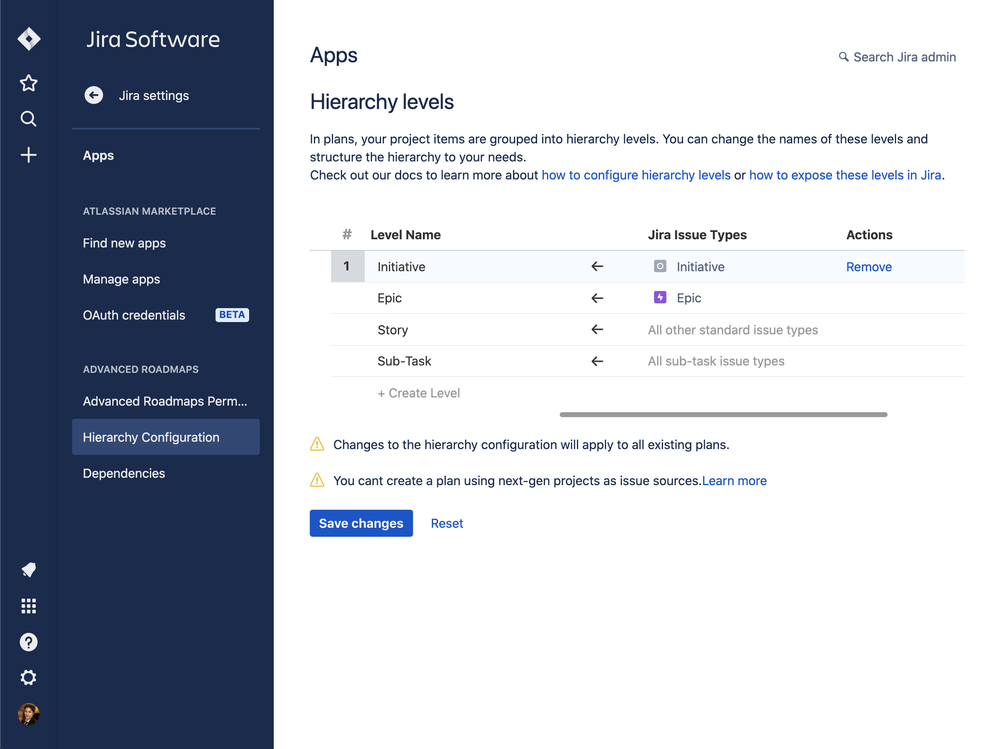This screenshot has height=749, width=999.
Task: Open OAuth credentials page
Action: tap(134, 315)
